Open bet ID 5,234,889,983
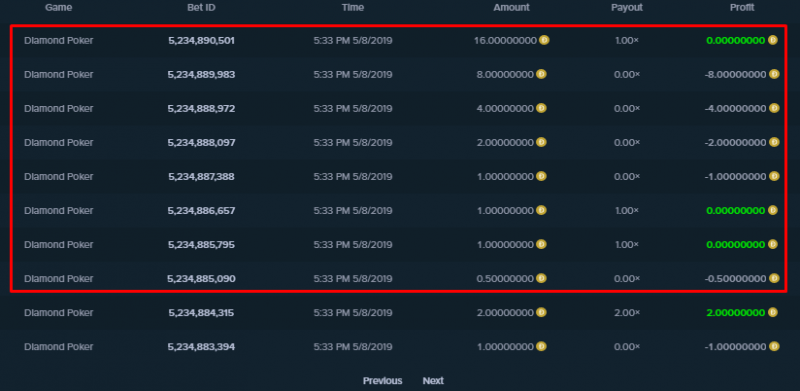The height and width of the screenshot is (391, 800). click(x=202, y=75)
